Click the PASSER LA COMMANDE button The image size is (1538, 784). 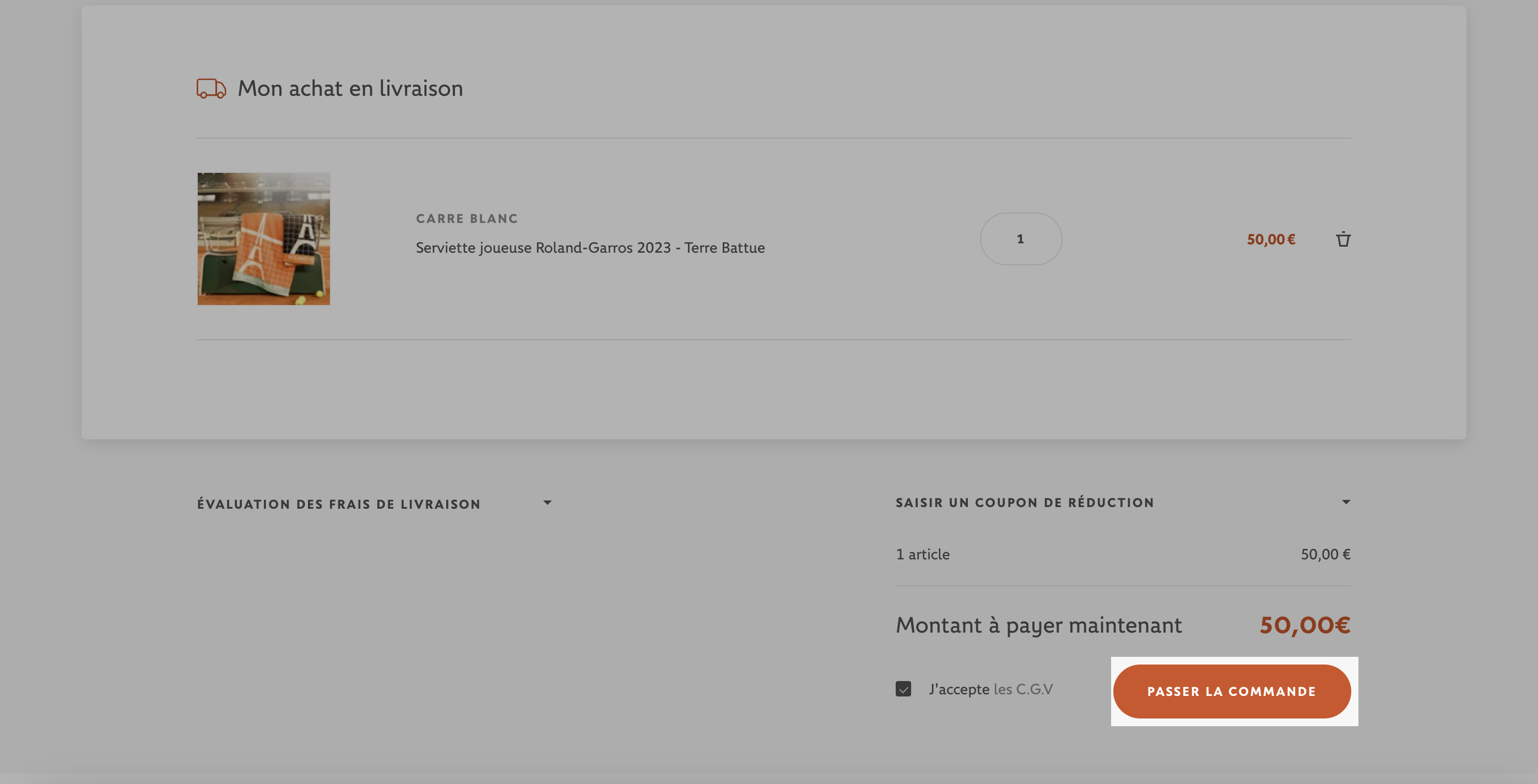tap(1232, 692)
